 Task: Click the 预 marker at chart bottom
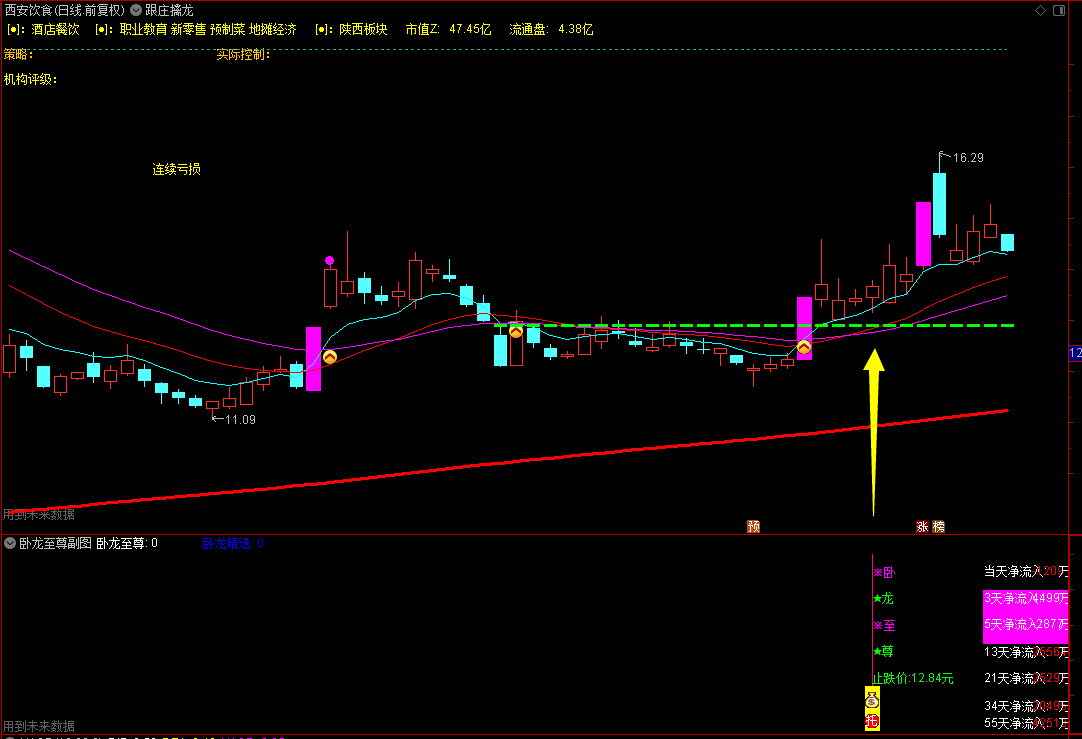[754, 526]
